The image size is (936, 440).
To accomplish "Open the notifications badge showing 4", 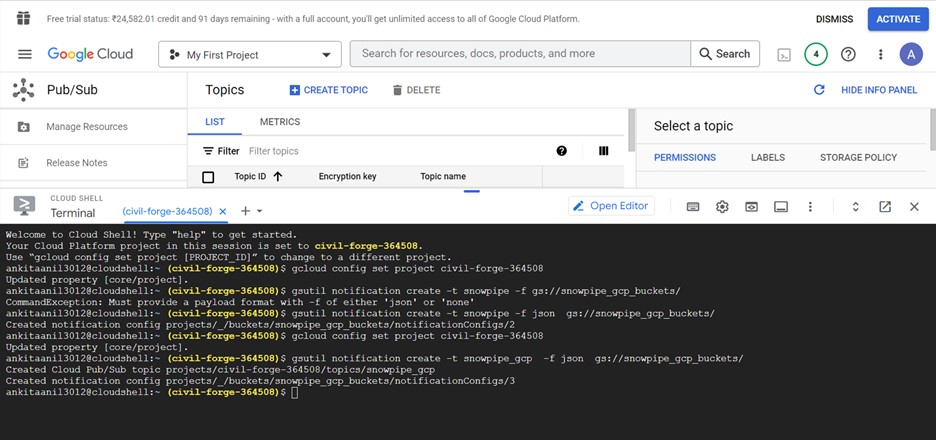I will pyautogui.click(x=816, y=54).
